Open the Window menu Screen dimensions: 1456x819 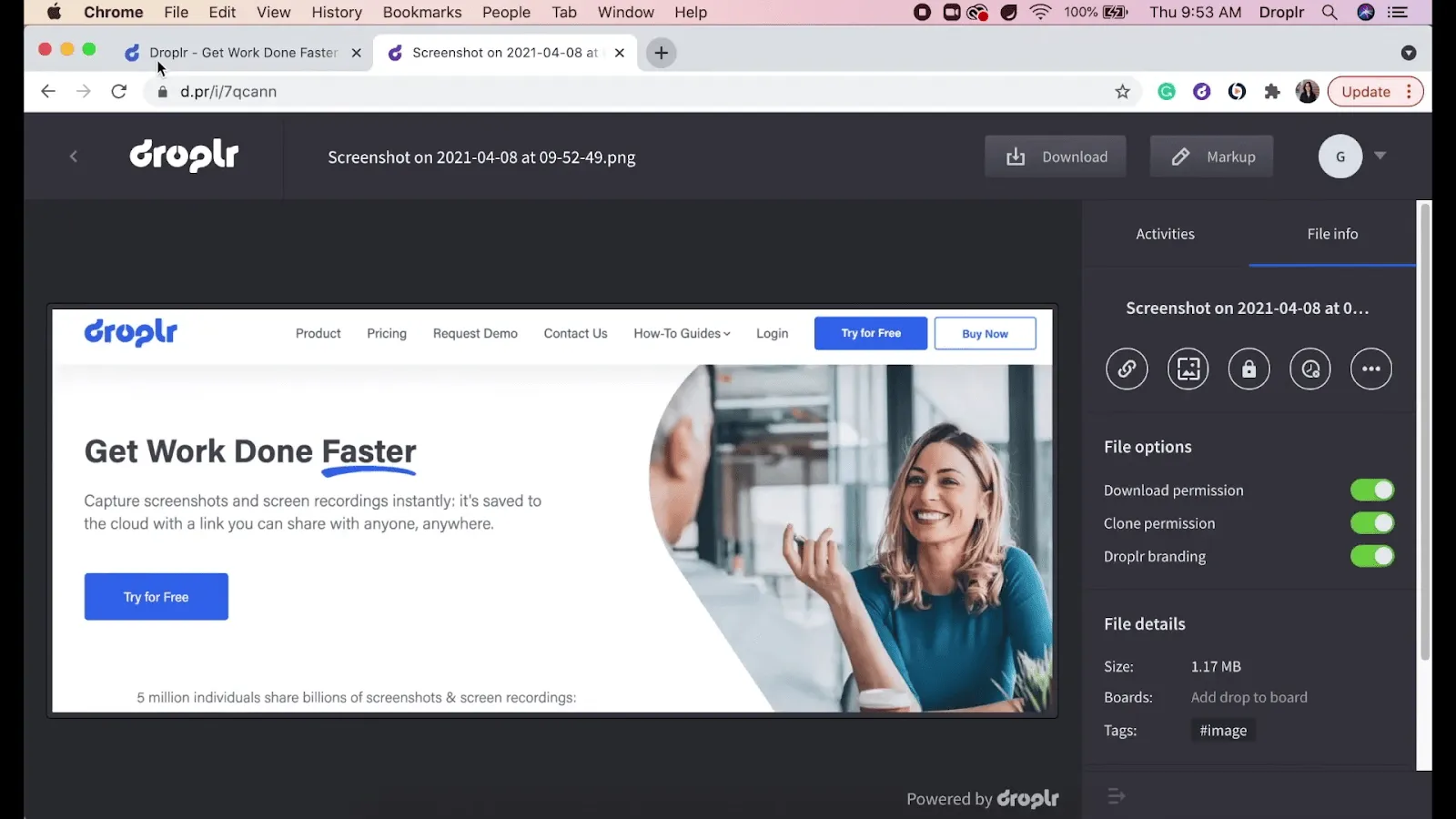tap(626, 12)
